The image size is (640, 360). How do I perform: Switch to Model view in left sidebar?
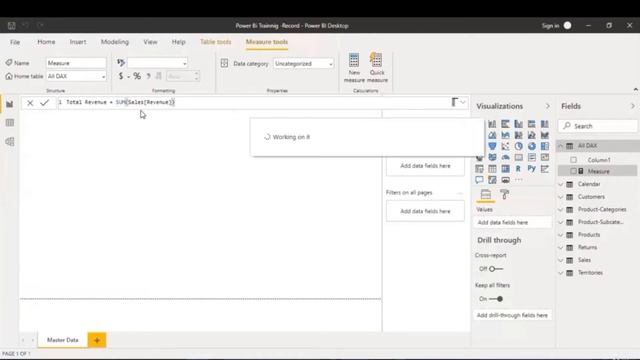pos(10,142)
